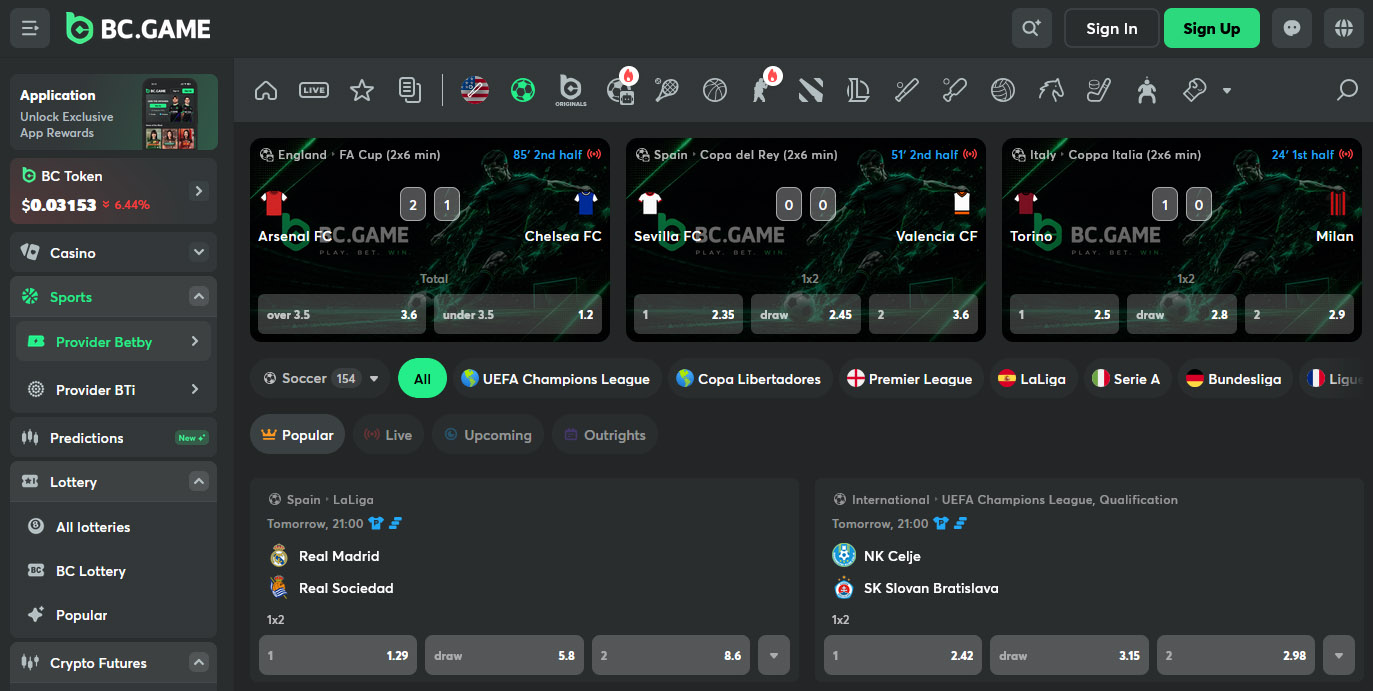
Task: Select the Dota 2 icon
Action: click(x=810, y=90)
